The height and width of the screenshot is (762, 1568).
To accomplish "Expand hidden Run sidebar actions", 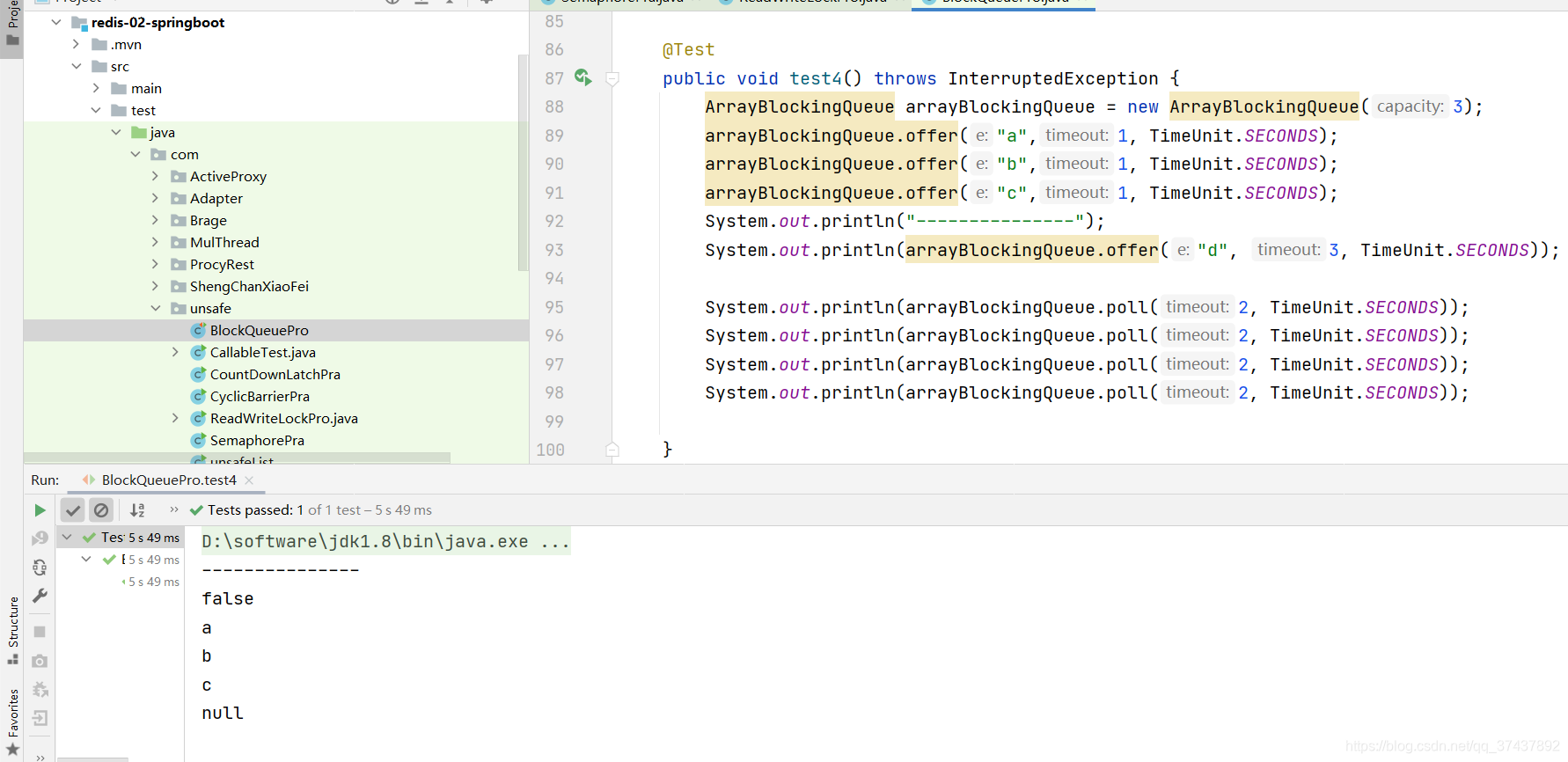I will [x=40, y=757].
